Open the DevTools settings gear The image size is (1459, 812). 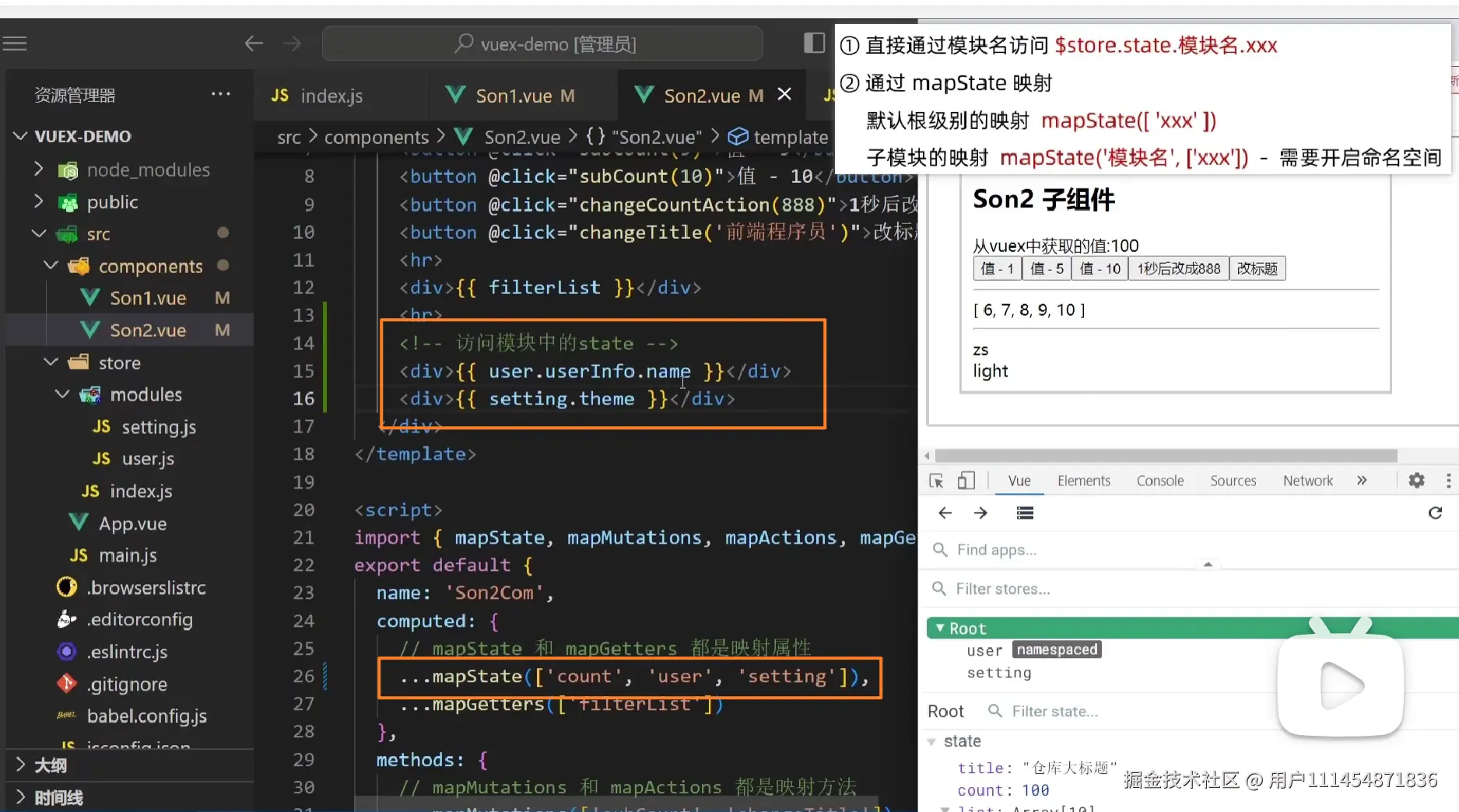point(1416,481)
